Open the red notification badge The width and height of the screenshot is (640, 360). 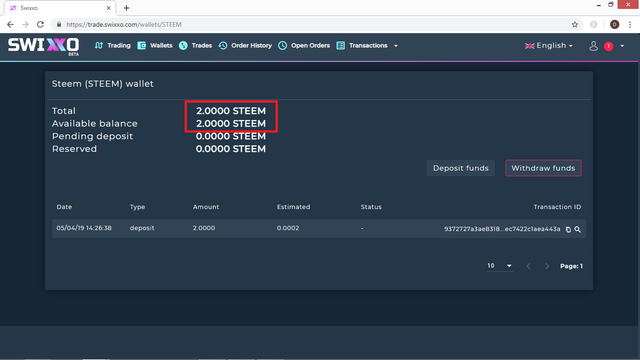tap(609, 46)
